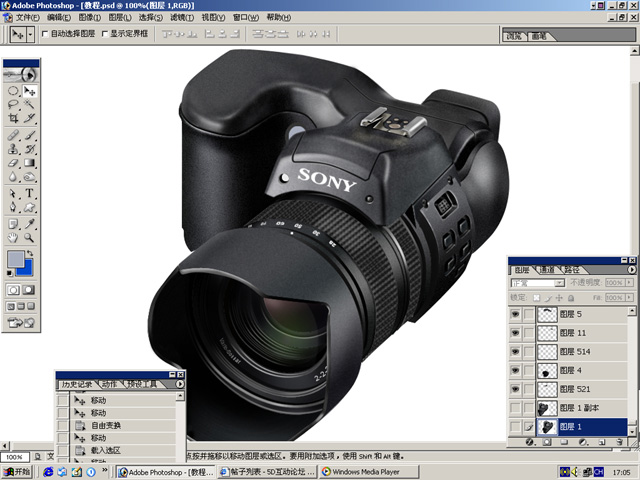
Task: Select the Brush tool
Action: (x=29, y=135)
